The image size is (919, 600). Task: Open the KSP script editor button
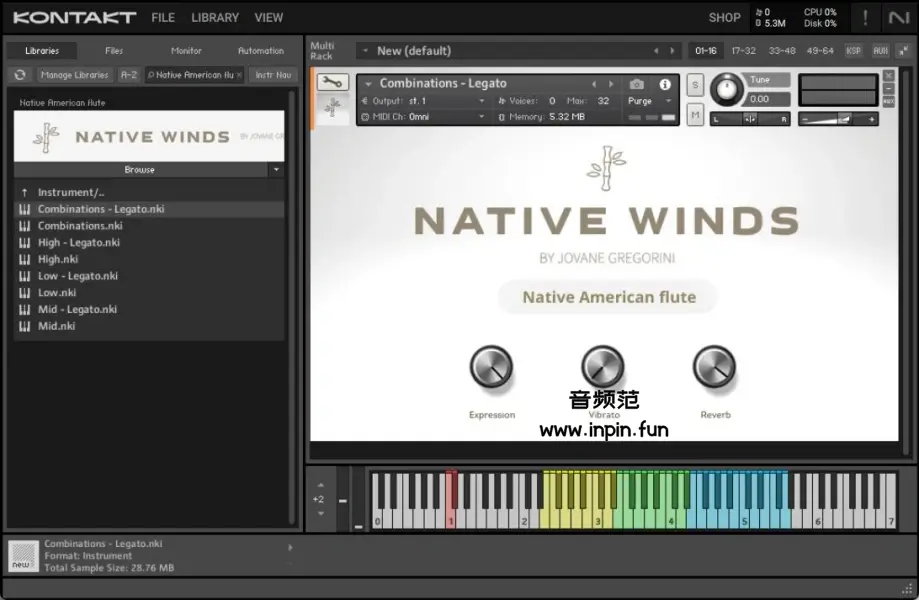click(853, 51)
